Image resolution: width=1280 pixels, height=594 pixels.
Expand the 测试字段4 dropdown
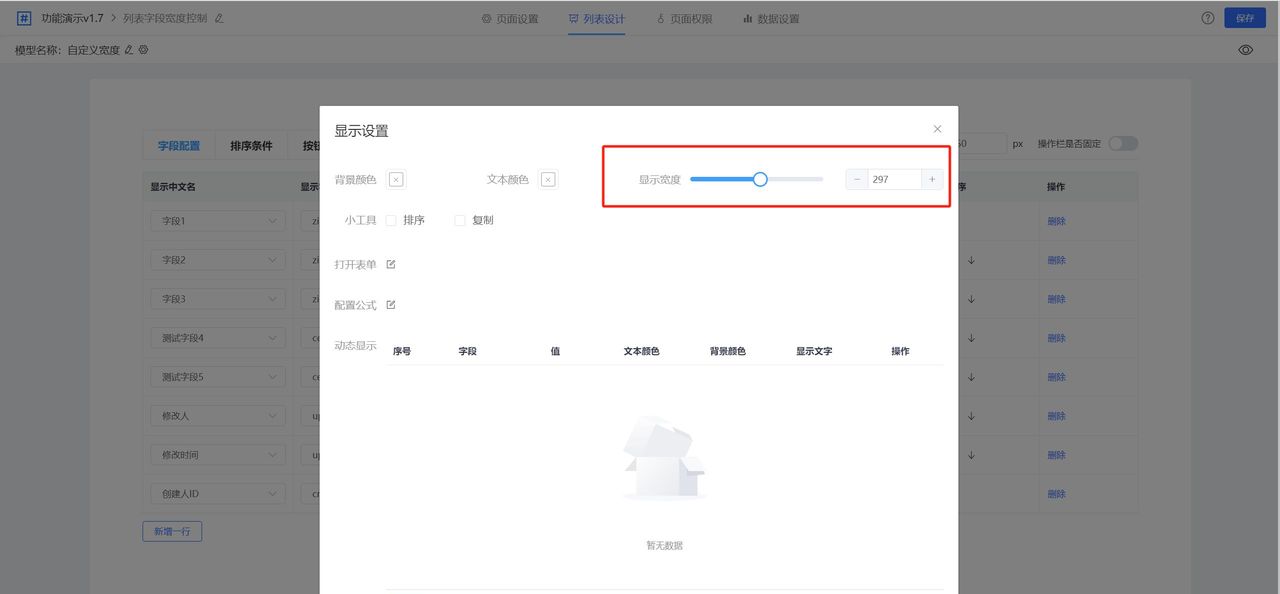pos(217,337)
